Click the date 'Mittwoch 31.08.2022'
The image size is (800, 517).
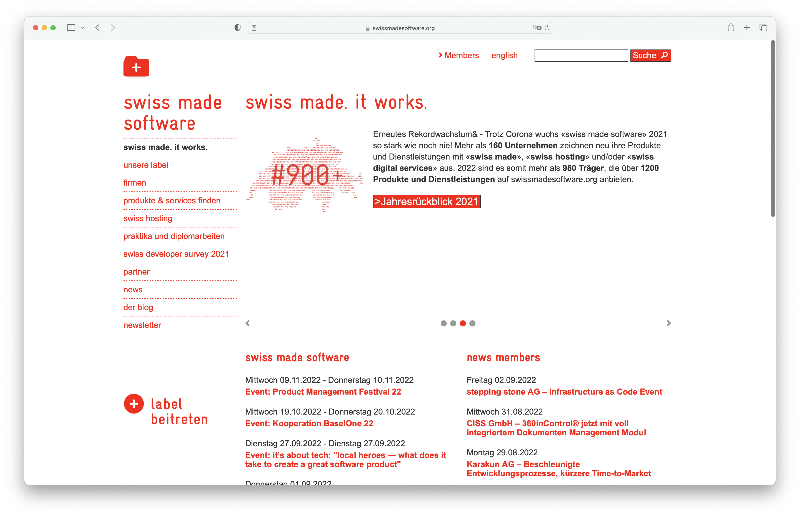point(505,412)
